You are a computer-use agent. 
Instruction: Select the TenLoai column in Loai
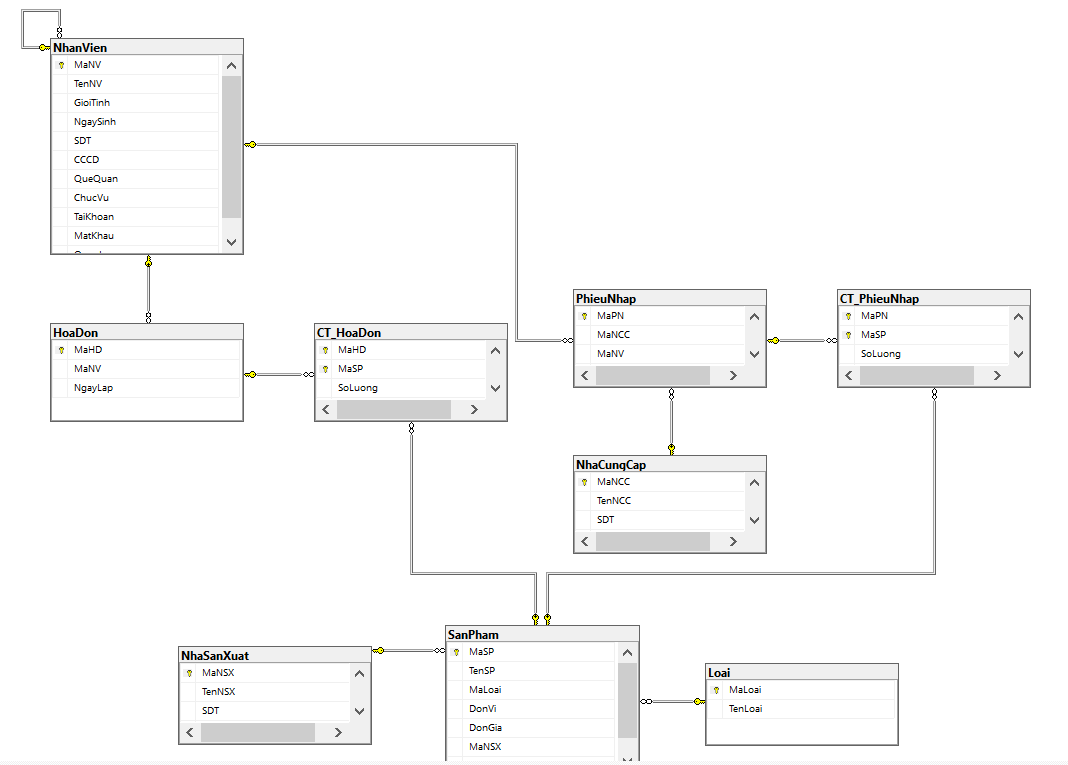(x=801, y=709)
